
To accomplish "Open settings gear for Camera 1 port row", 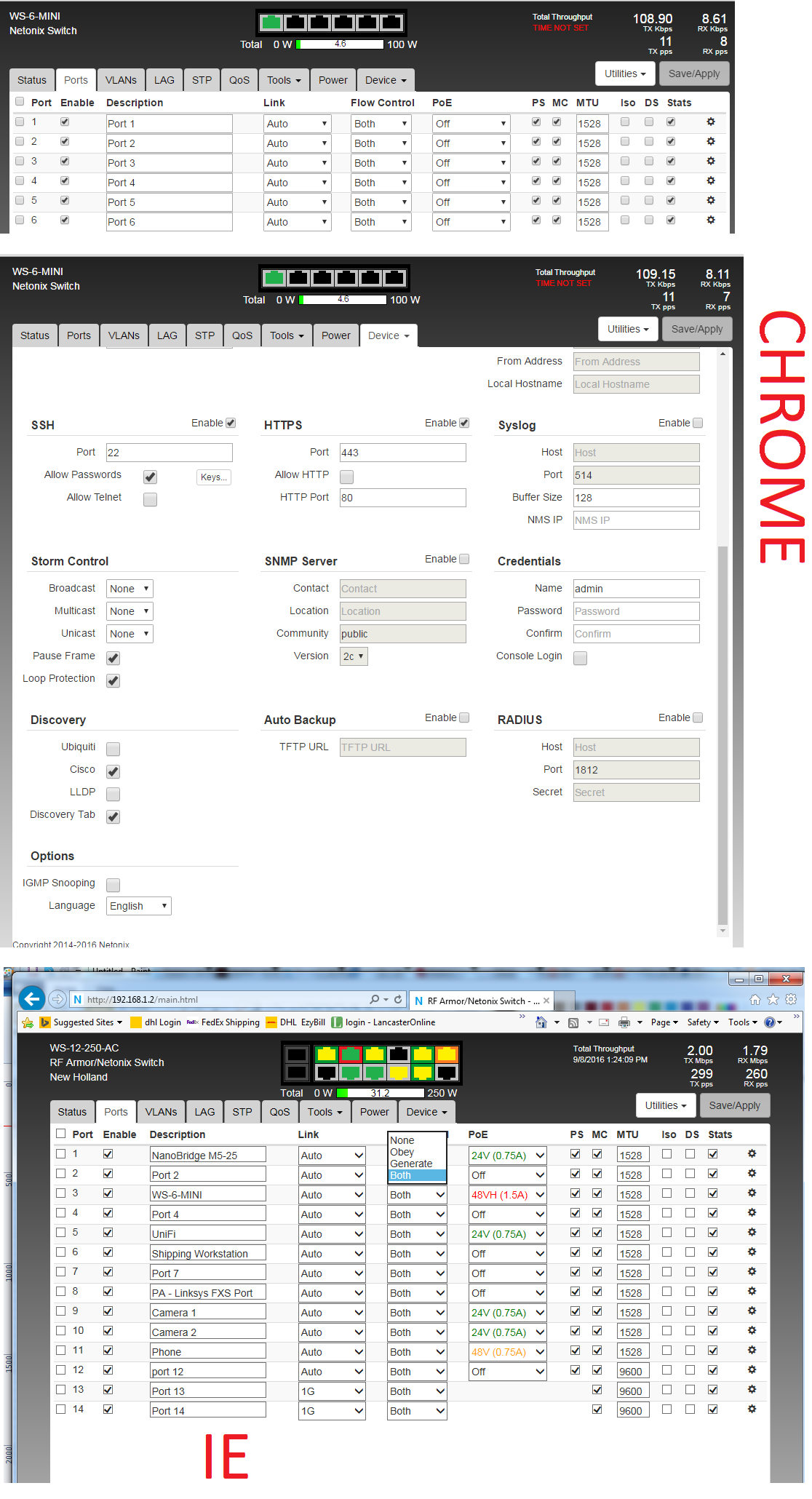I will pyautogui.click(x=752, y=1312).
